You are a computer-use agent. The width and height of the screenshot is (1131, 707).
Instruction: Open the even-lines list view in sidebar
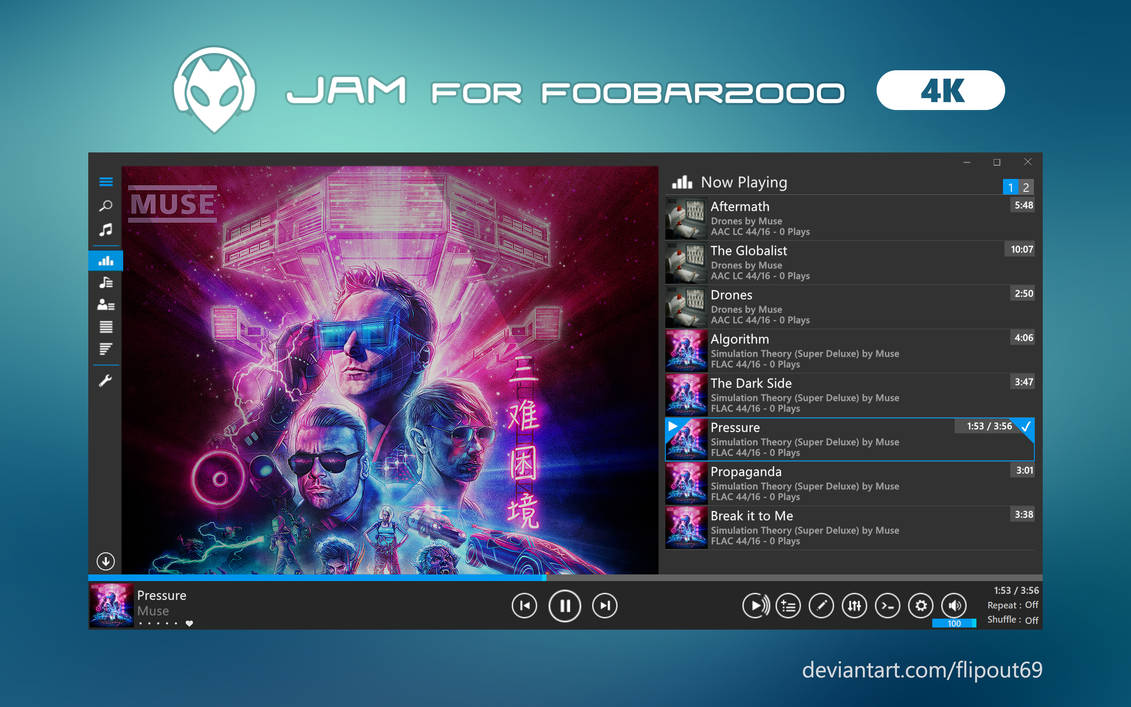[x=106, y=327]
